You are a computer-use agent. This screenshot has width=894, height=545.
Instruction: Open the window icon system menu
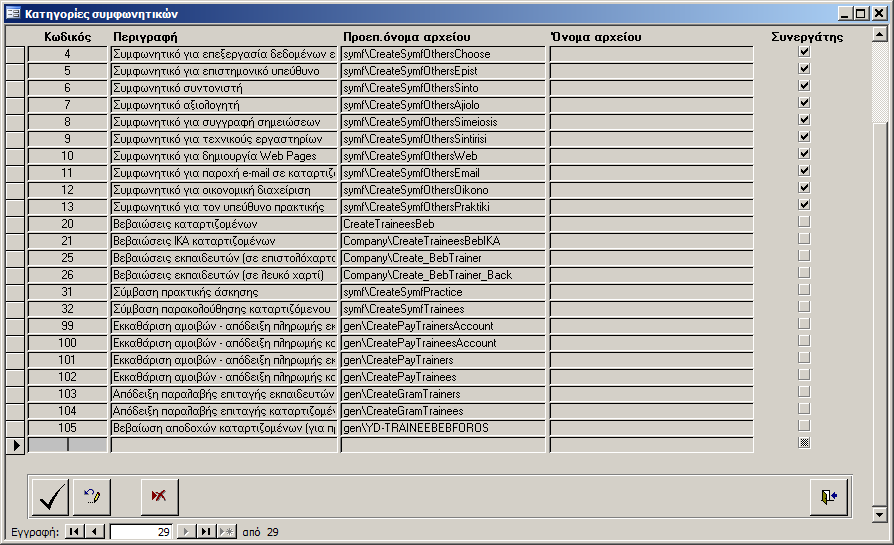(x=13, y=12)
